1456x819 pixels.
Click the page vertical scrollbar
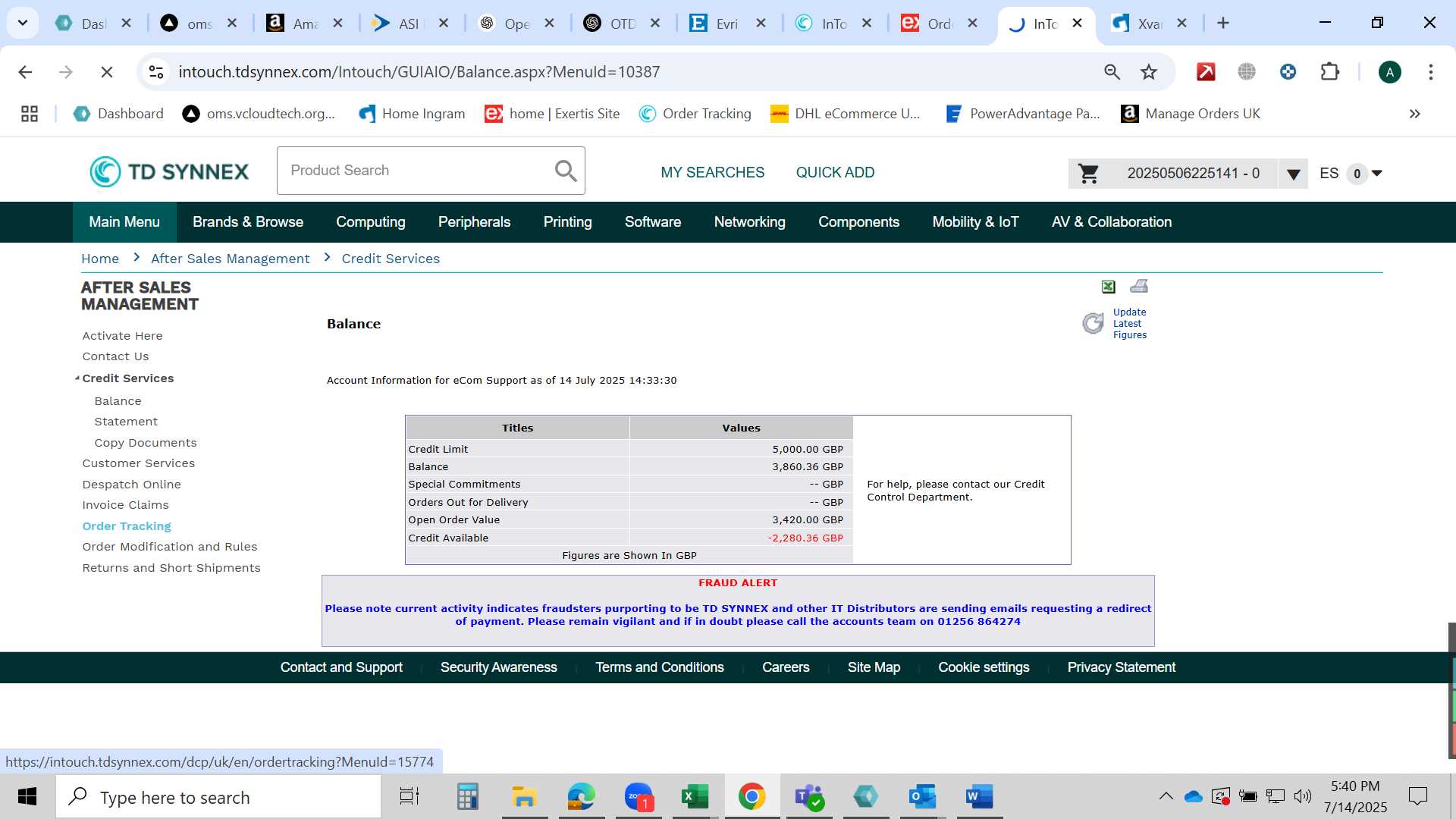1451,690
